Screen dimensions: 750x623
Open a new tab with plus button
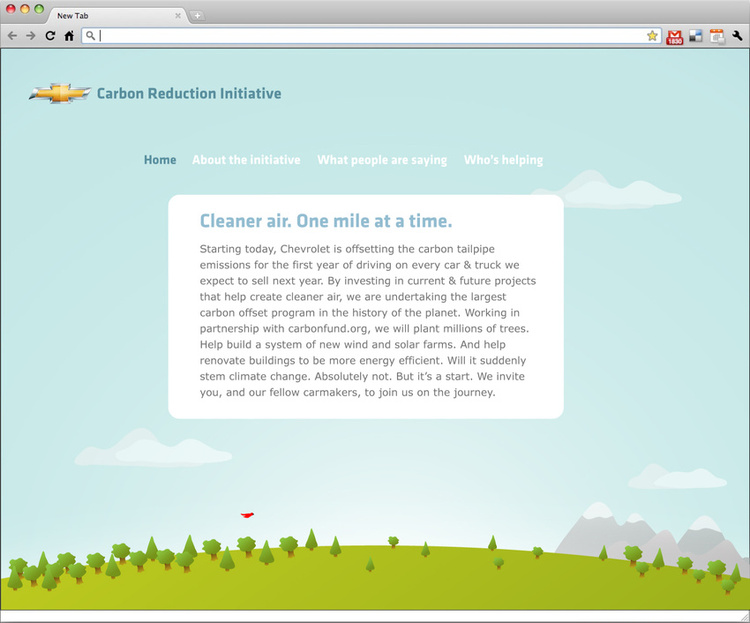click(x=197, y=15)
